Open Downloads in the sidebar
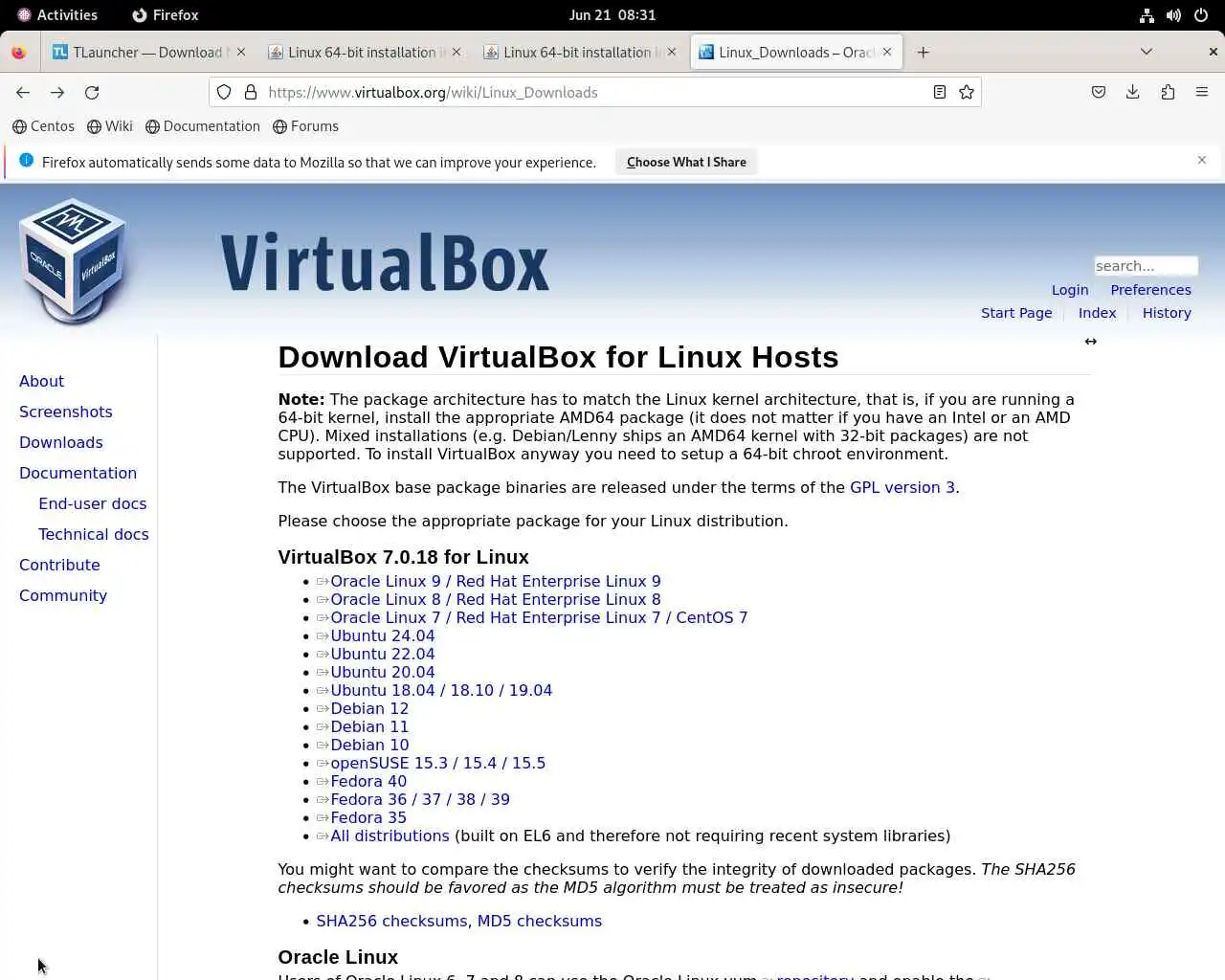Image resolution: width=1225 pixels, height=980 pixels. point(61,442)
